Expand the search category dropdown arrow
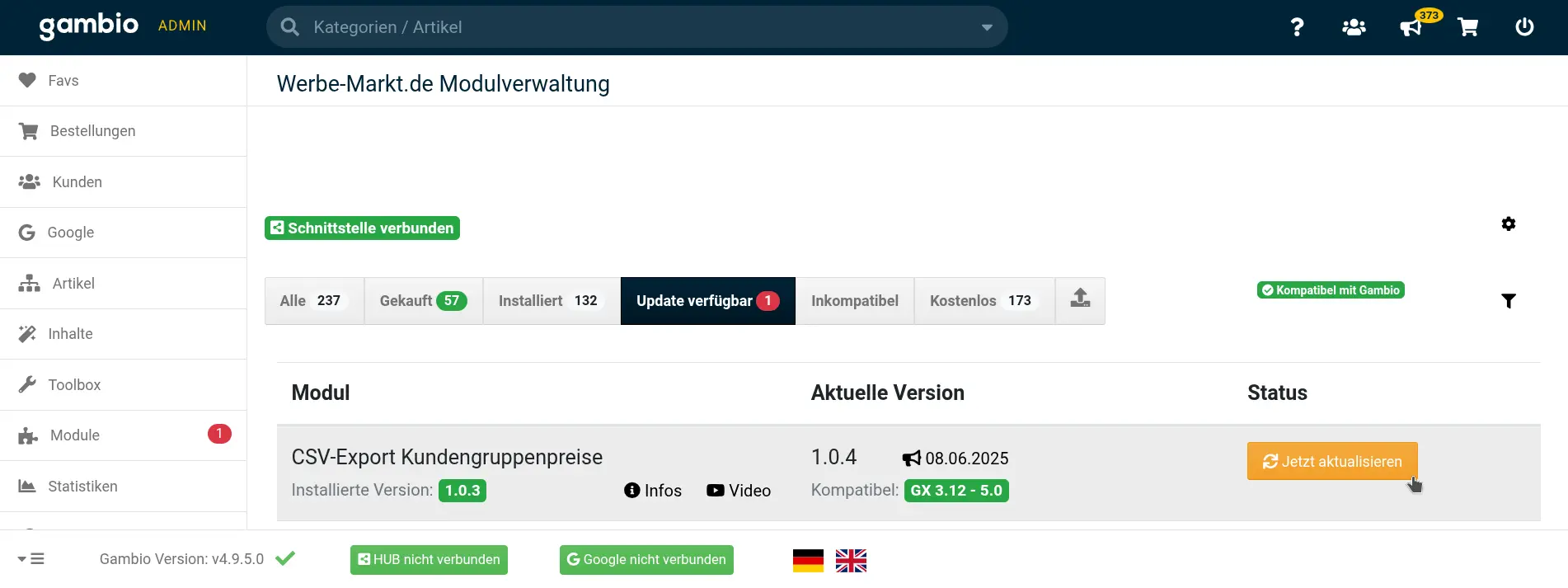Screen dimensions: 1568x588 point(987,27)
